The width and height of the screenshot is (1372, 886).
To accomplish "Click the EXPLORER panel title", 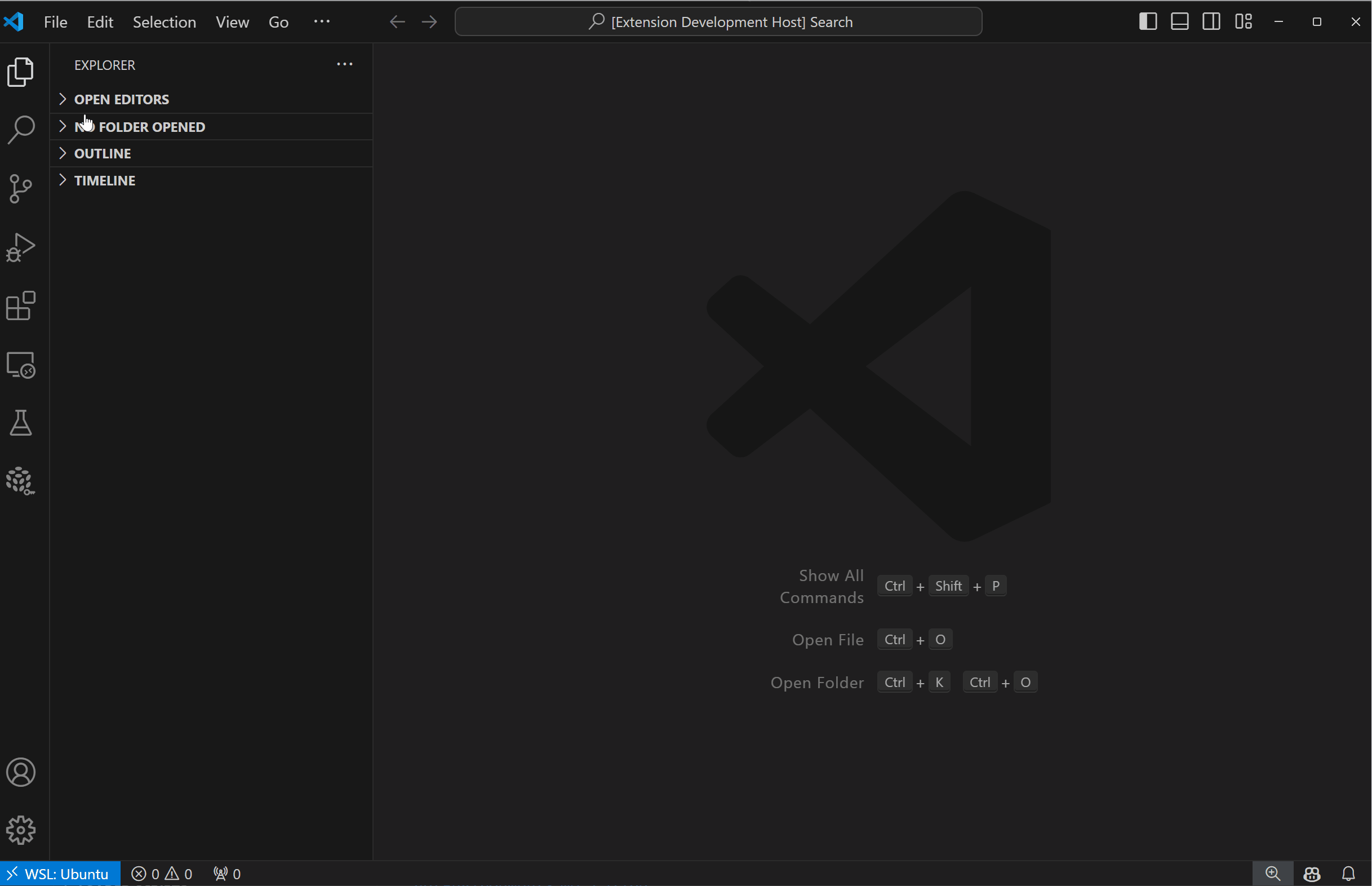I will 105,65.
